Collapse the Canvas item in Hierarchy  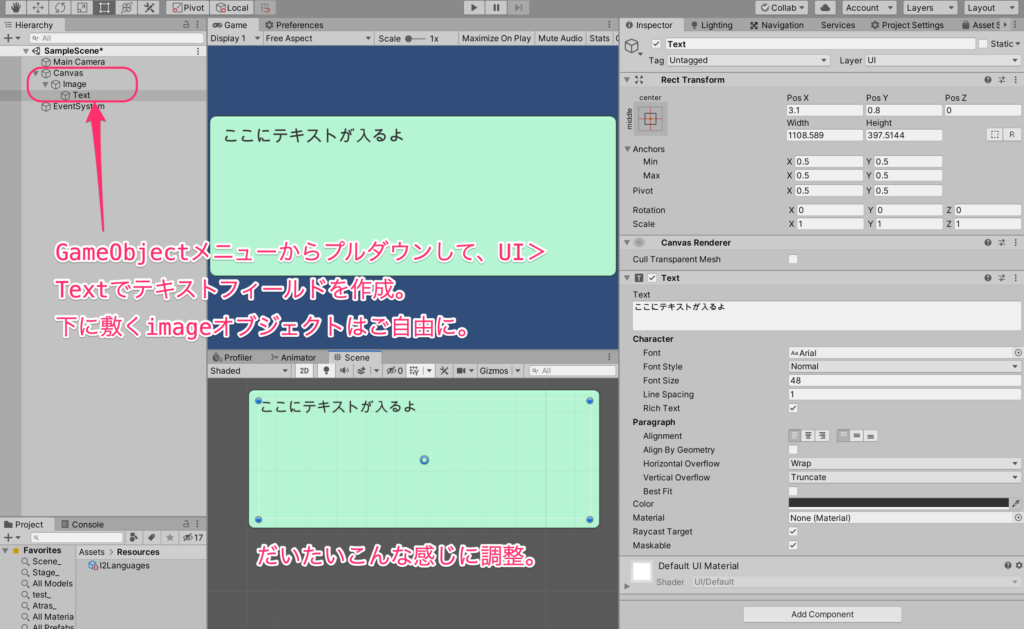click(x=36, y=73)
